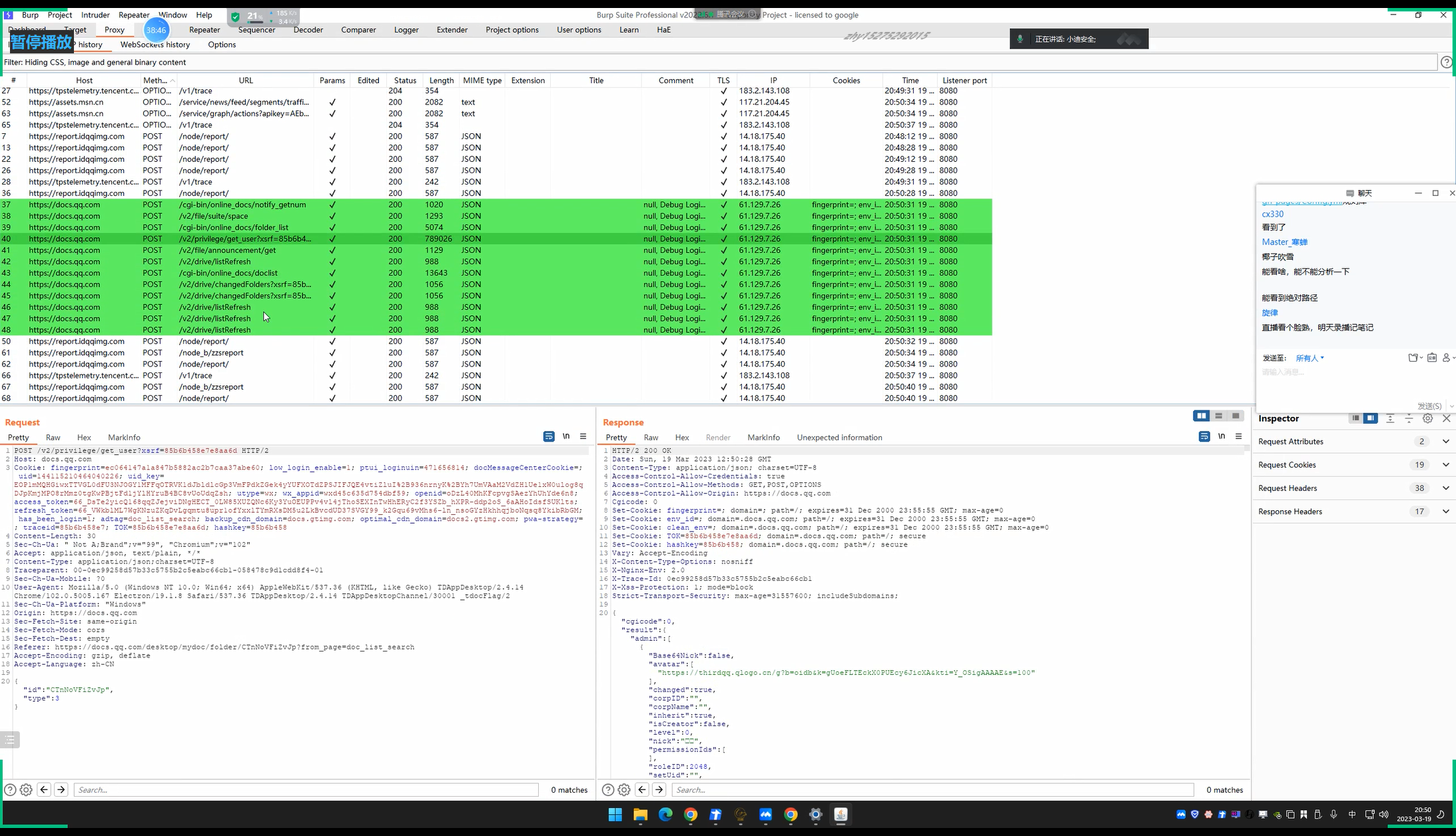Click the filter help question icon
This screenshot has height=836, width=1456.
click(x=1446, y=62)
